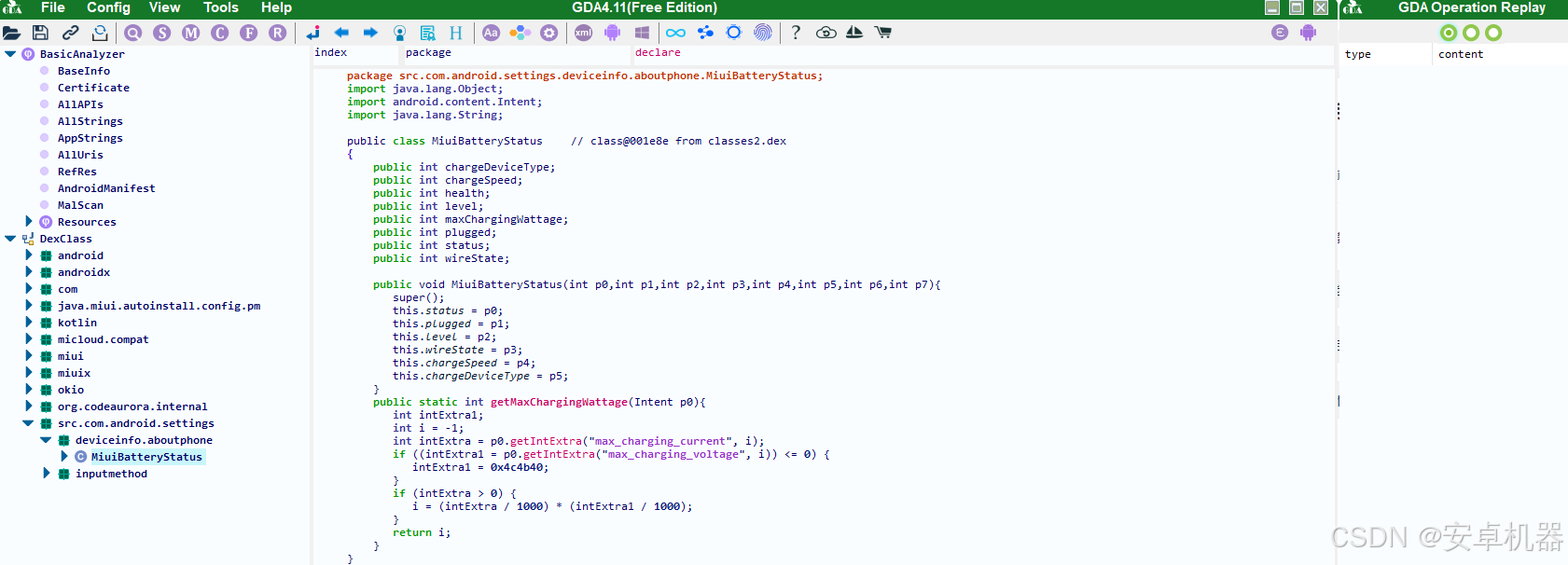1568x565 pixels.
Task: Click the purple C toolbar icon
Action: coord(220,33)
